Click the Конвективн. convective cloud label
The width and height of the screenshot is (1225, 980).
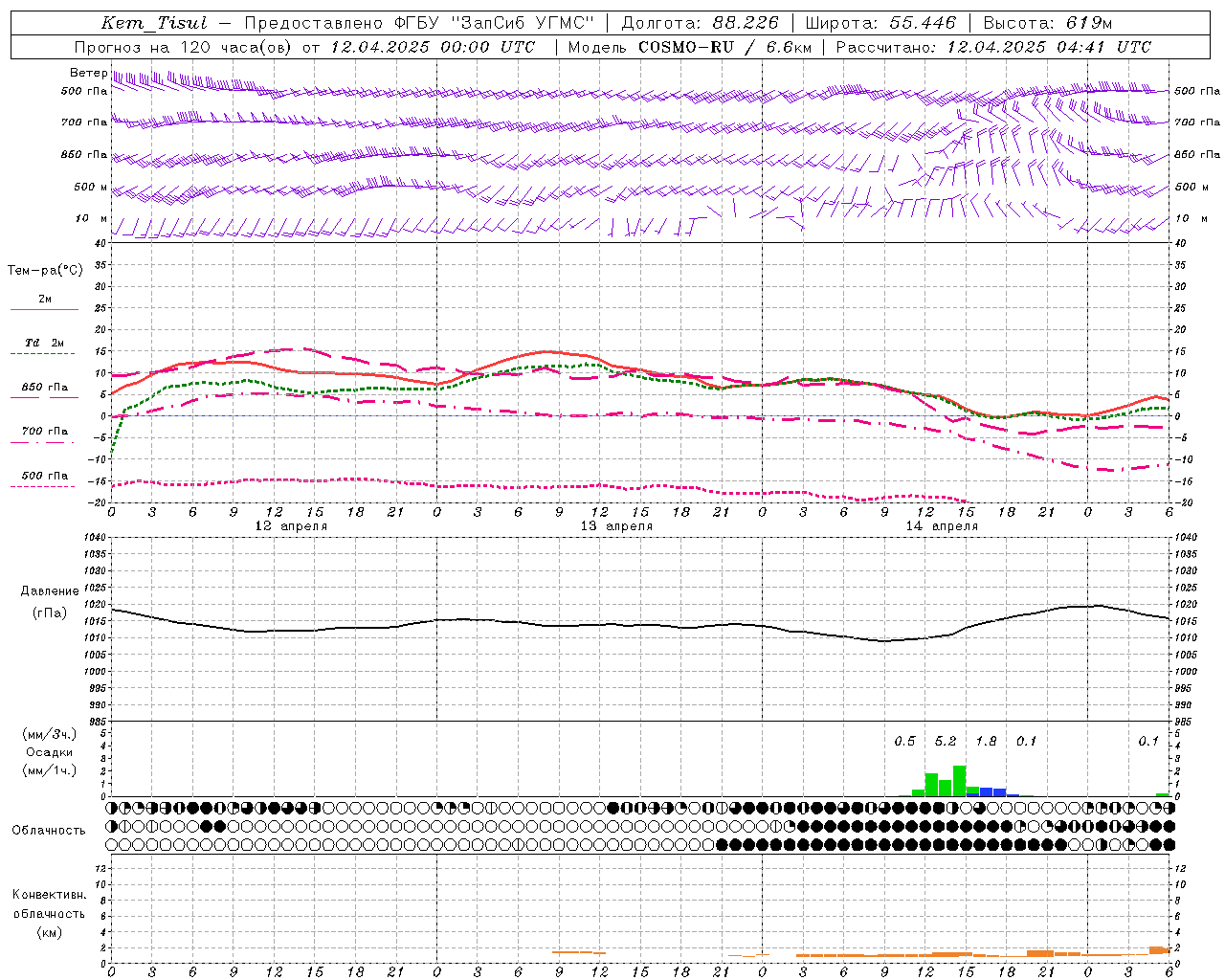point(49,895)
